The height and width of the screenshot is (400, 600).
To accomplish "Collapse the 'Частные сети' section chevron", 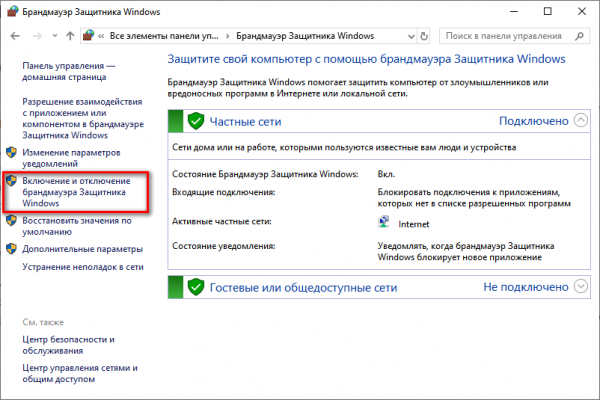I will click(x=581, y=121).
